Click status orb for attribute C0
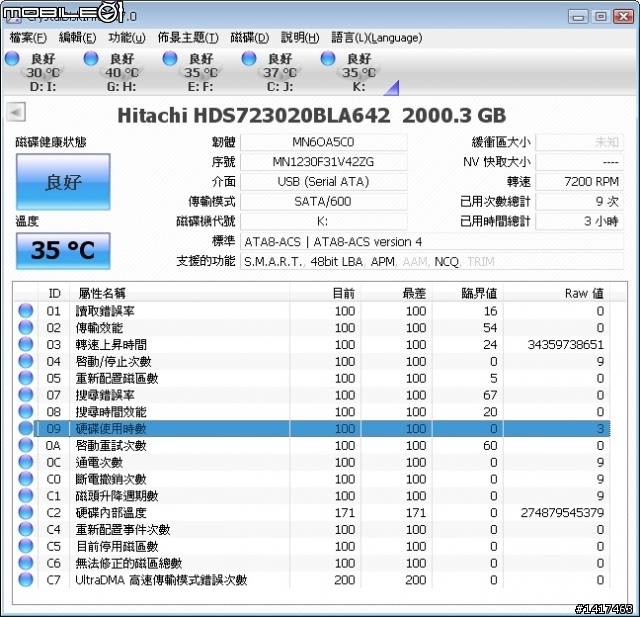This screenshot has height=617, width=640. click(x=26, y=479)
